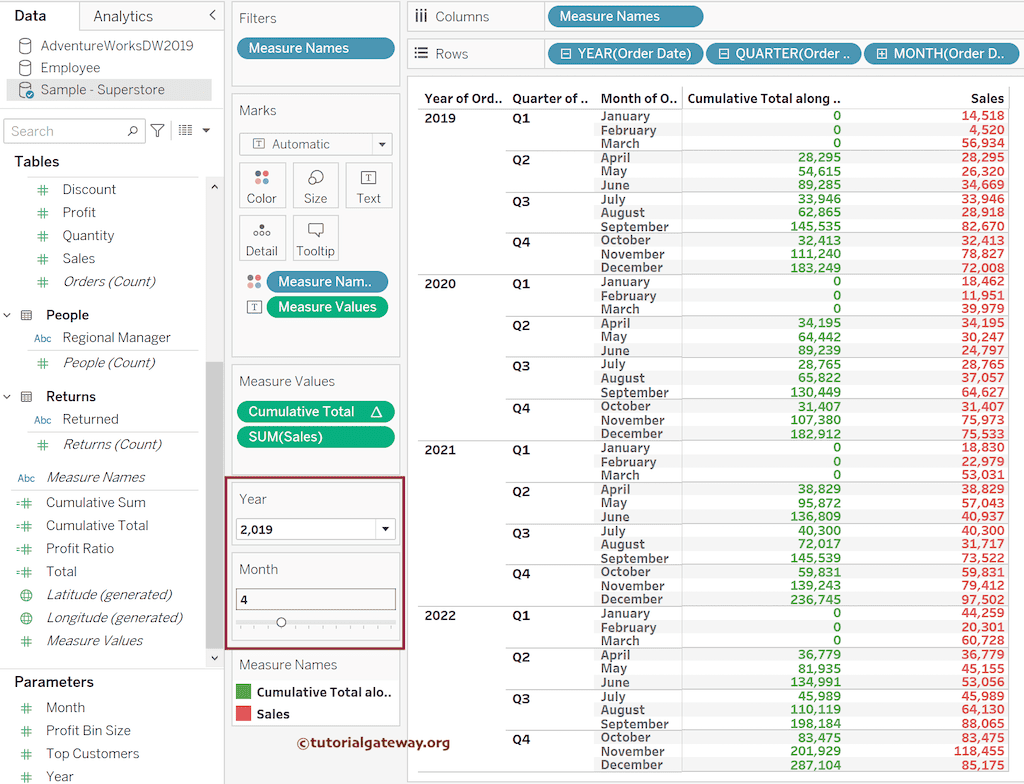Open the Year parameter dropdown showing 2,019
Viewport: 1024px width, 784px height.
point(387,529)
